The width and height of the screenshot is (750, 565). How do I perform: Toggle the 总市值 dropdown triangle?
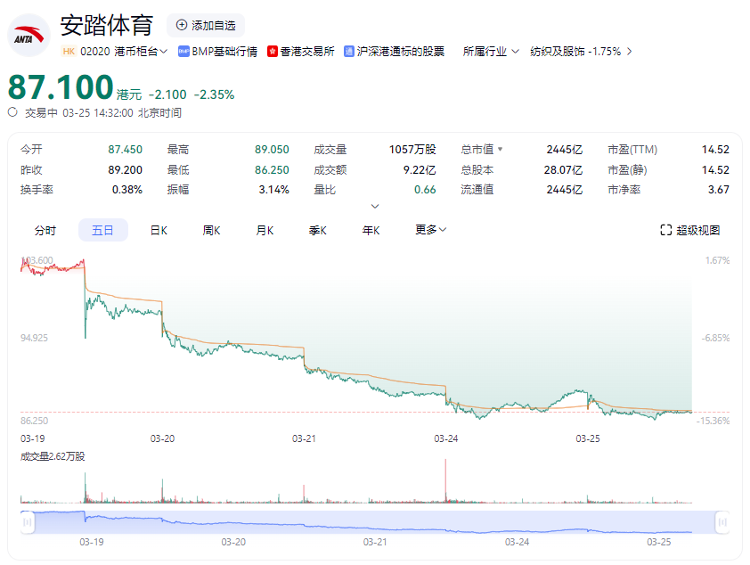coord(500,149)
